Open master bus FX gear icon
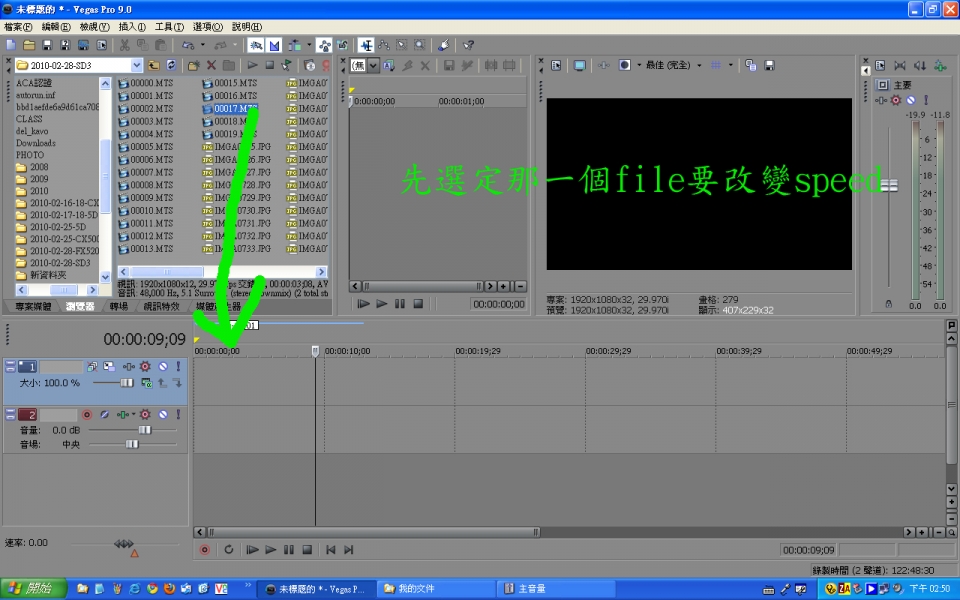This screenshot has width=960, height=600. coord(896,100)
